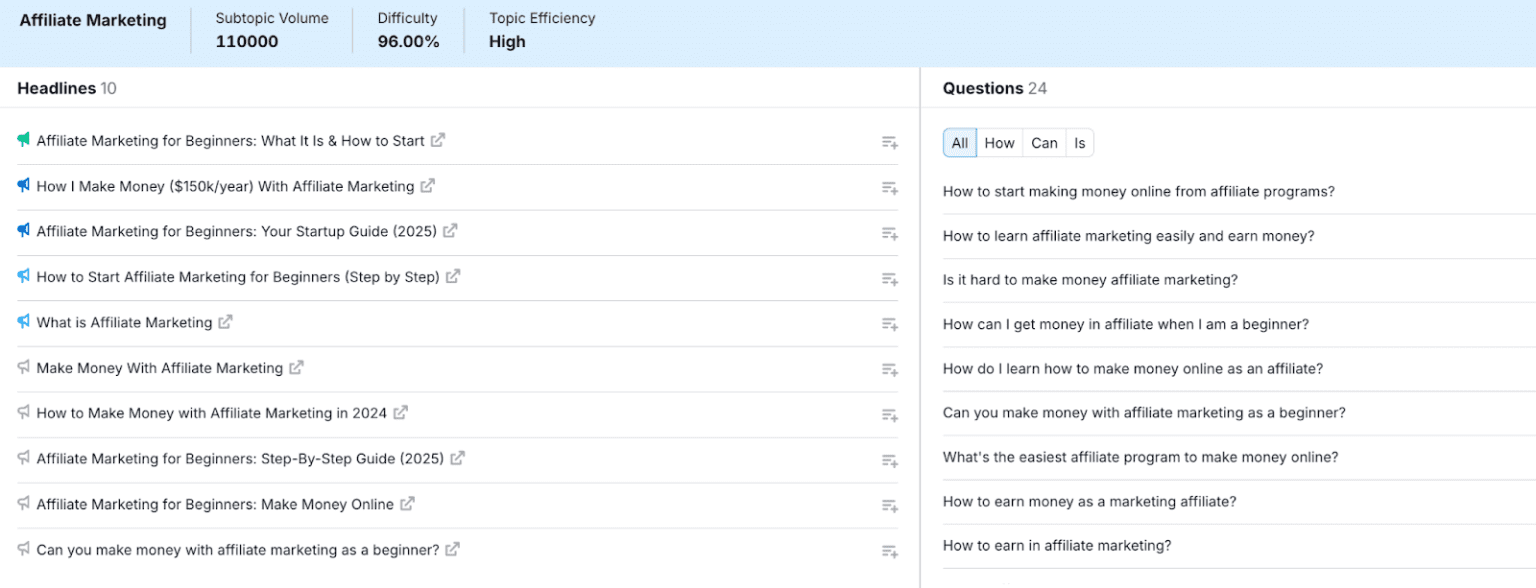Click blue megaphone icon beside 'How I Make Money' headline
This screenshot has width=1536, height=588.
(24, 185)
